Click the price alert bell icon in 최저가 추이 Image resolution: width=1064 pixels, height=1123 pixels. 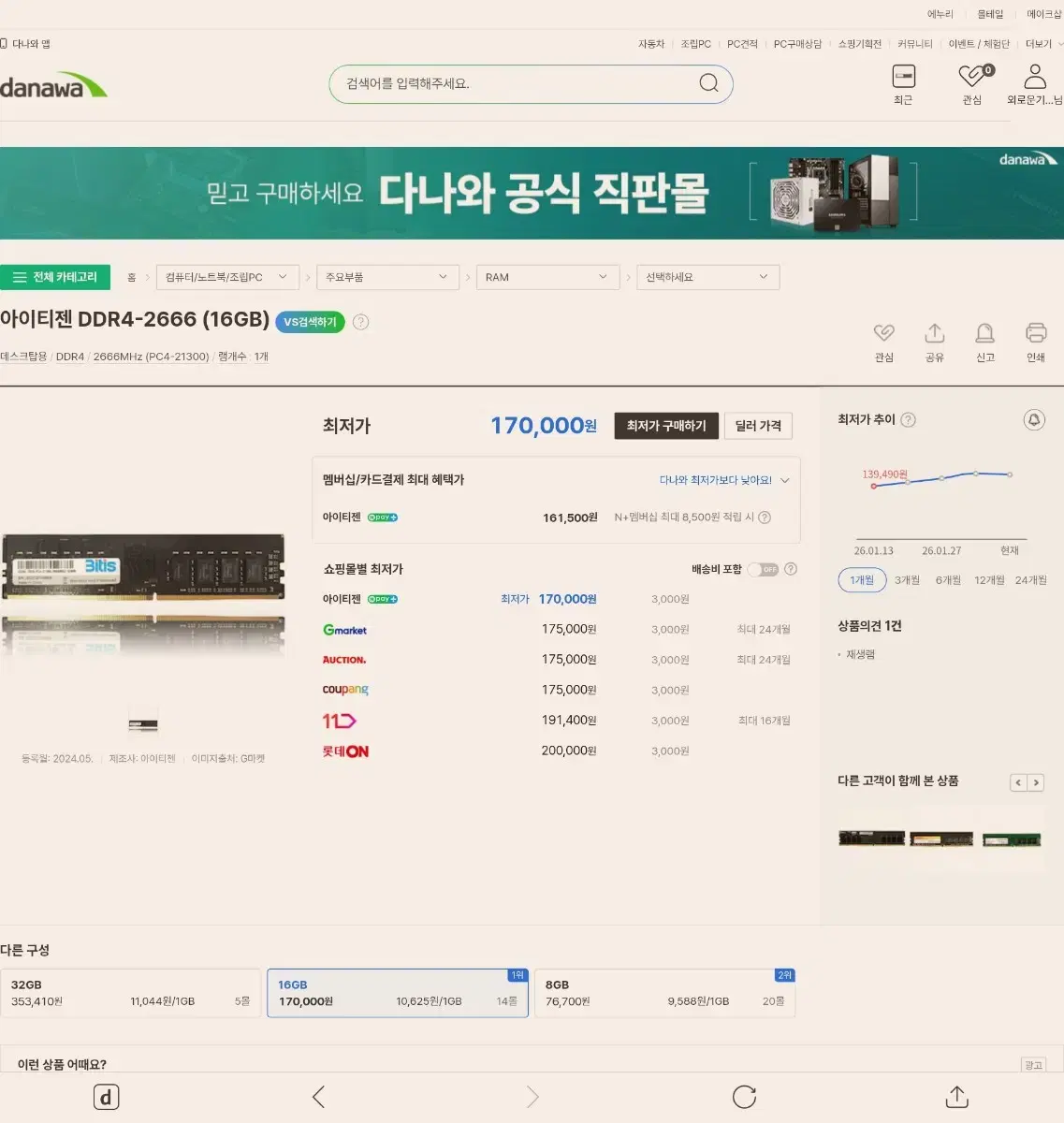1034,420
